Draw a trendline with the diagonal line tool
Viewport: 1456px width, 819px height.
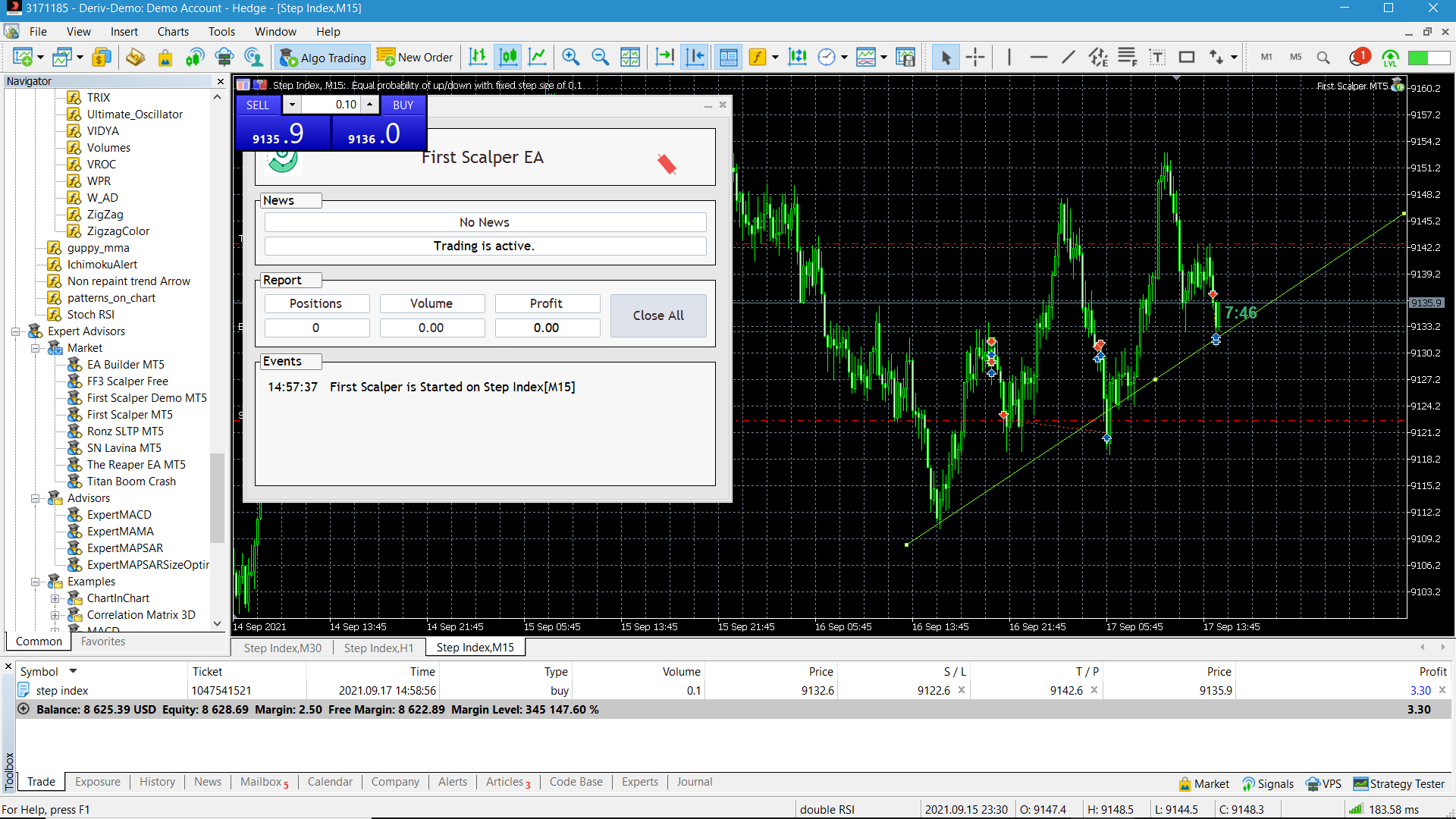pyautogui.click(x=1068, y=57)
